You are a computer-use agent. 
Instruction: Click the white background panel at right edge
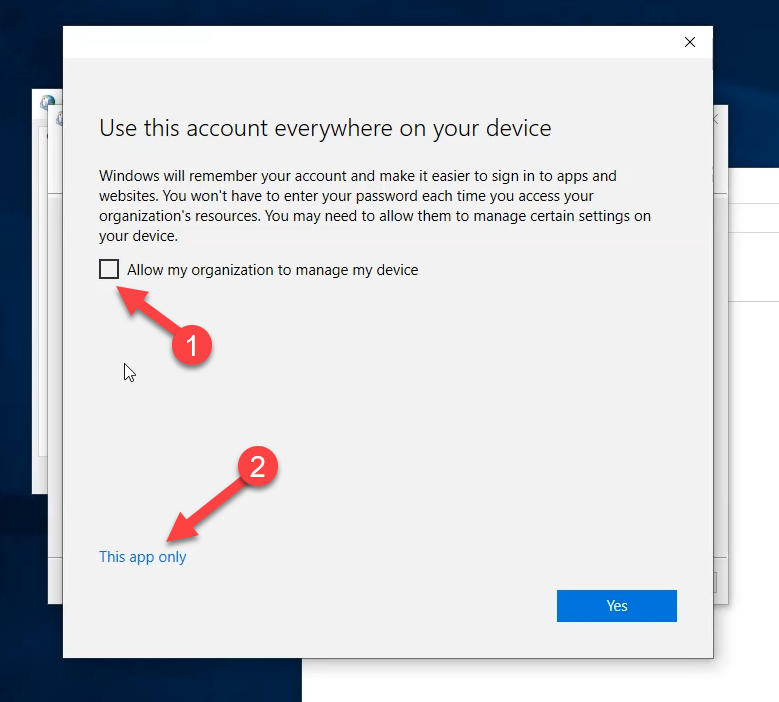click(x=750, y=400)
